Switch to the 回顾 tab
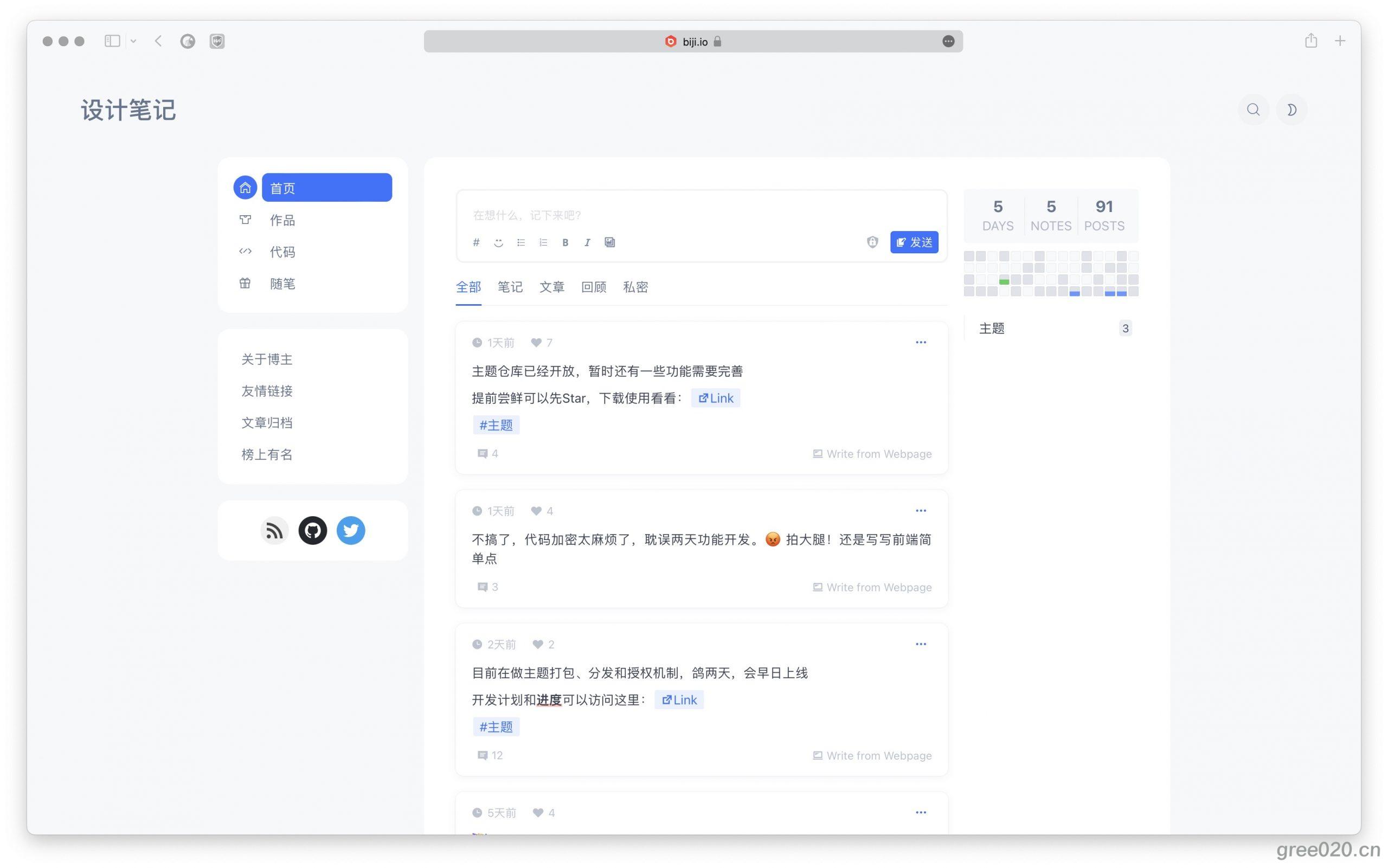This screenshot has height=868, width=1388. (x=594, y=287)
